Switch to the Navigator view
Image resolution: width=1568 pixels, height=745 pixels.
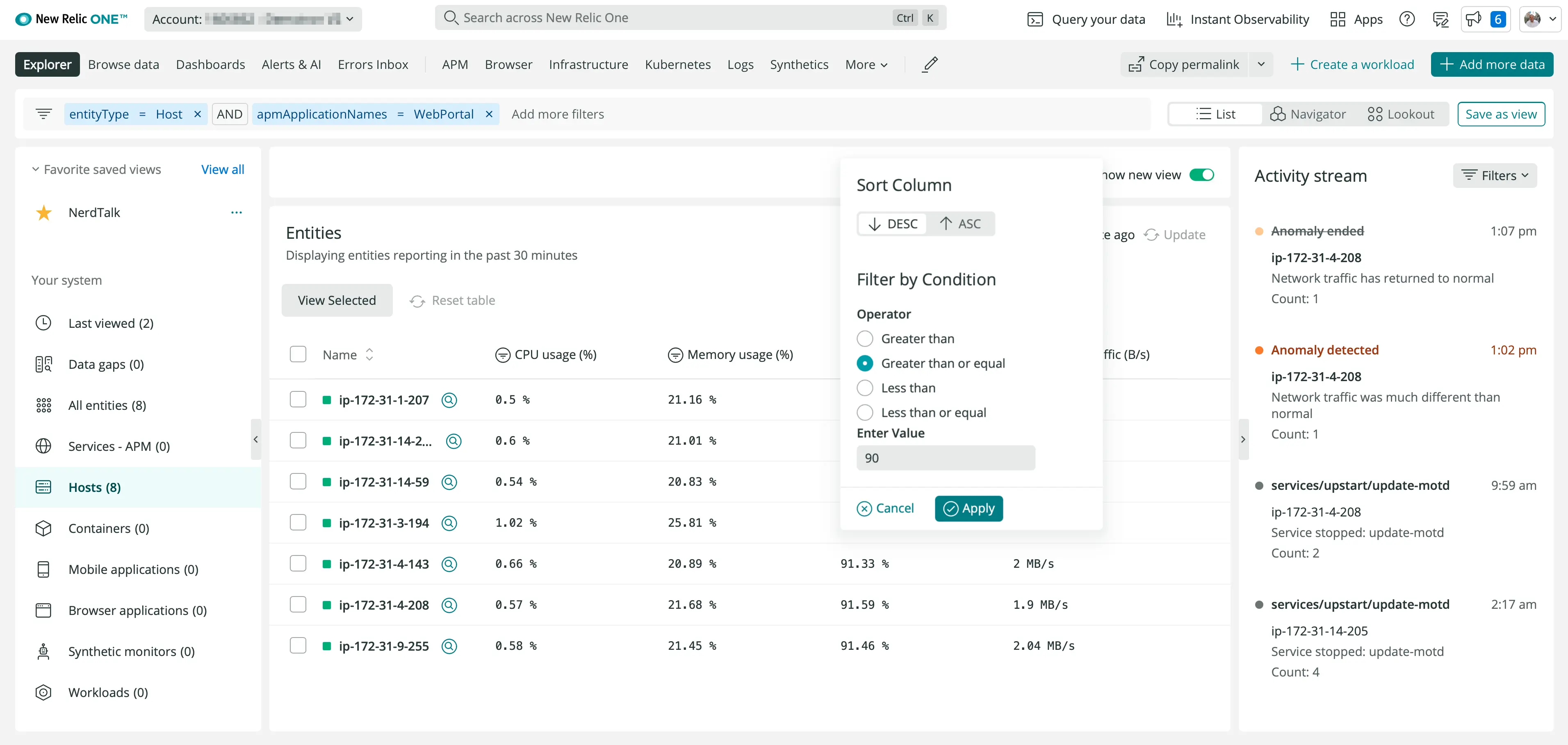point(1308,114)
